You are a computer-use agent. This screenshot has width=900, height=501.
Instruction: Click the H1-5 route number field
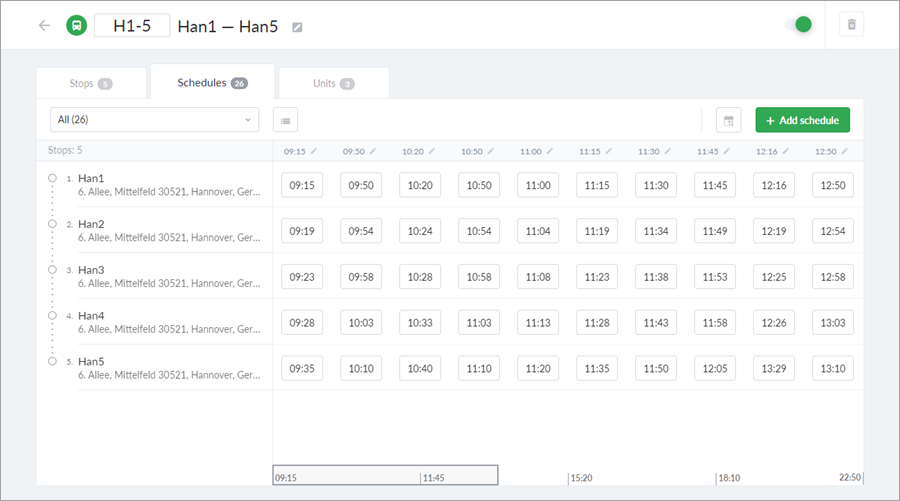point(132,26)
